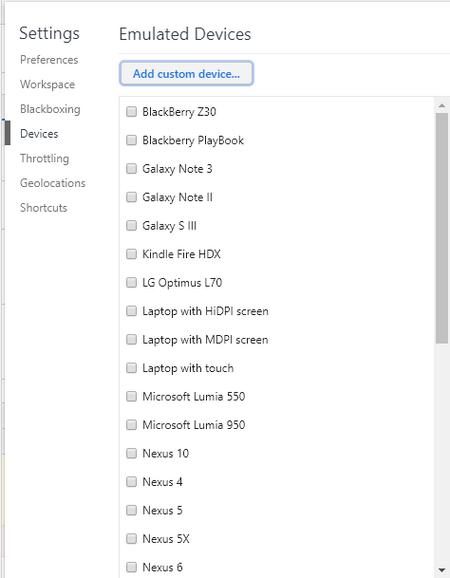Viewport: 450px width, 578px height.
Task: Check the Blackberry PlayBook device
Action: [x=131, y=140]
